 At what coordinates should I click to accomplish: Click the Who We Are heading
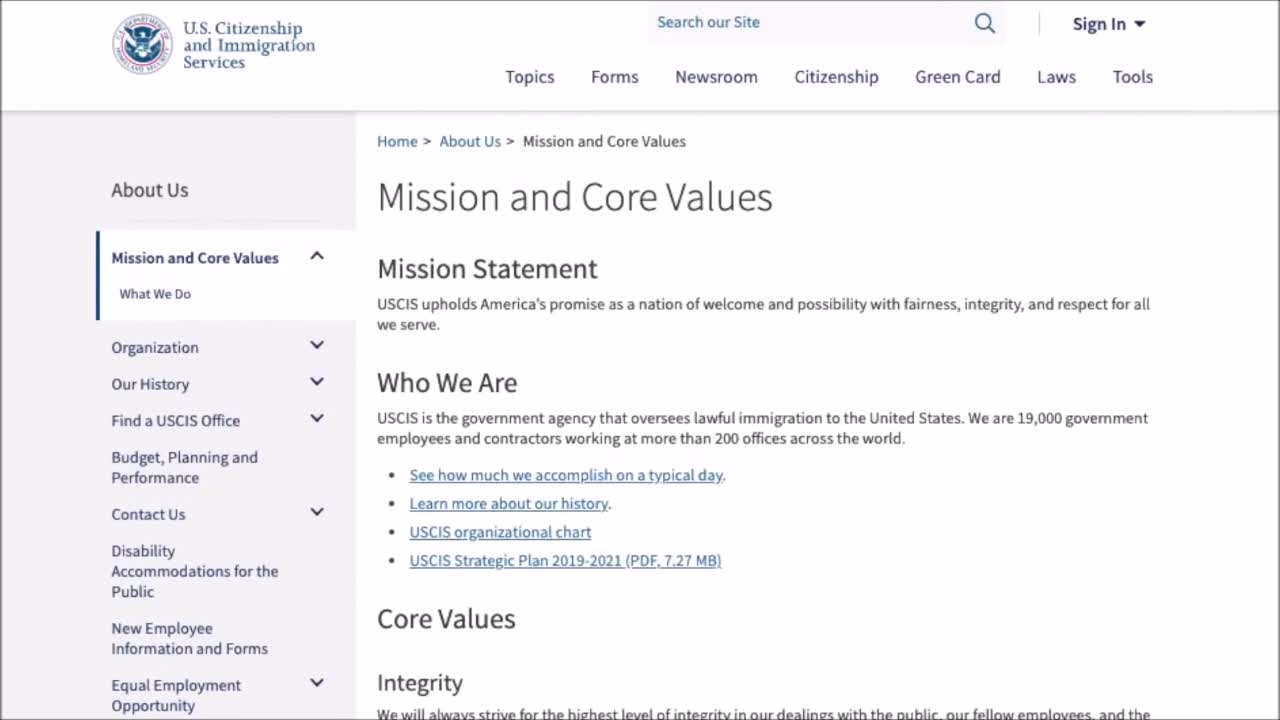[x=447, y=383]
